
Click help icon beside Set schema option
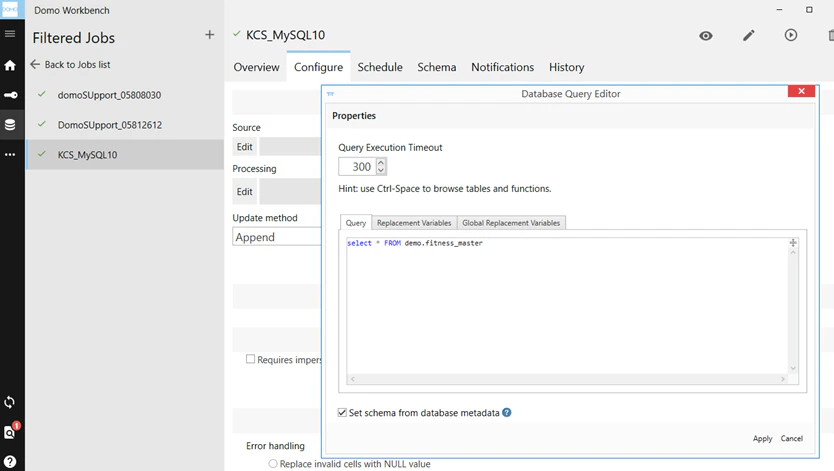point(507,413)
